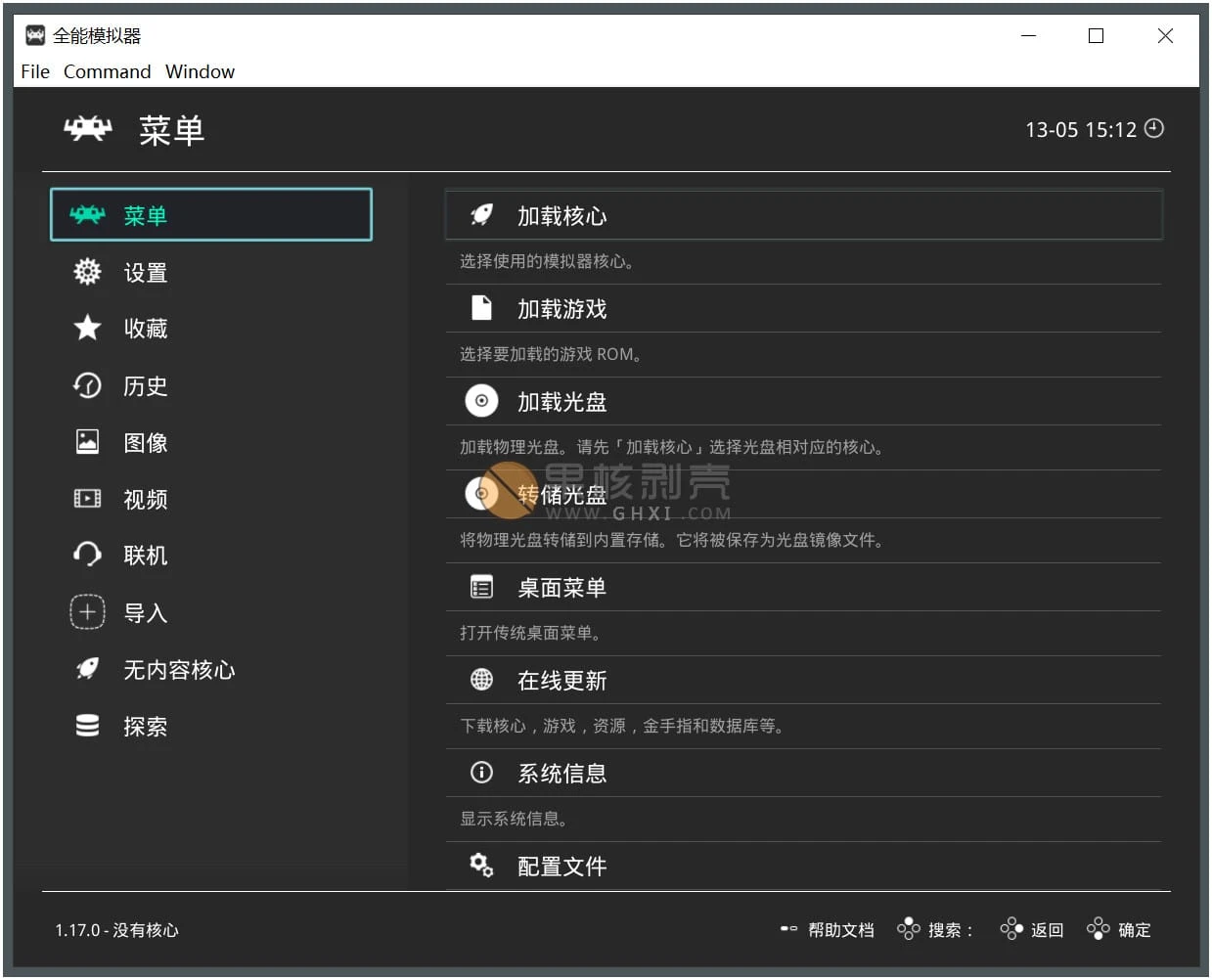The width and height of the screenshot is (1212, 980).
Task: Choose the 探索 sidebar label
Action: (146, 726)
